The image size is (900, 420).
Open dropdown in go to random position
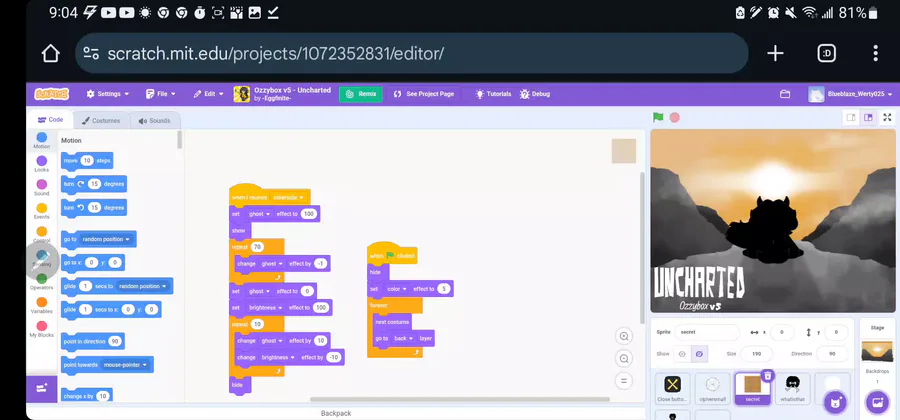[106, 239]
